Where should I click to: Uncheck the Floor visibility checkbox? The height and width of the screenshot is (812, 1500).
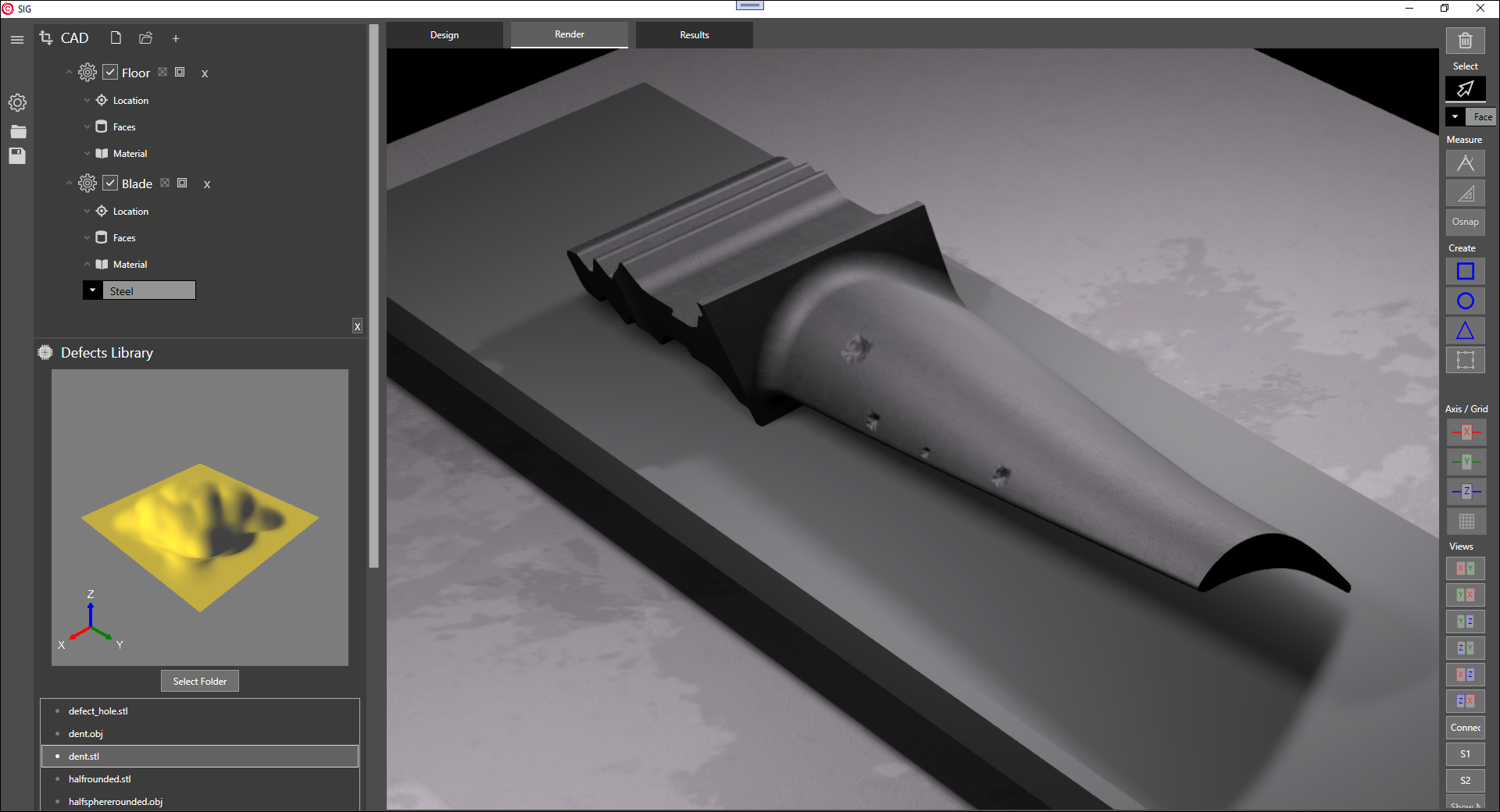click(110, 73)
